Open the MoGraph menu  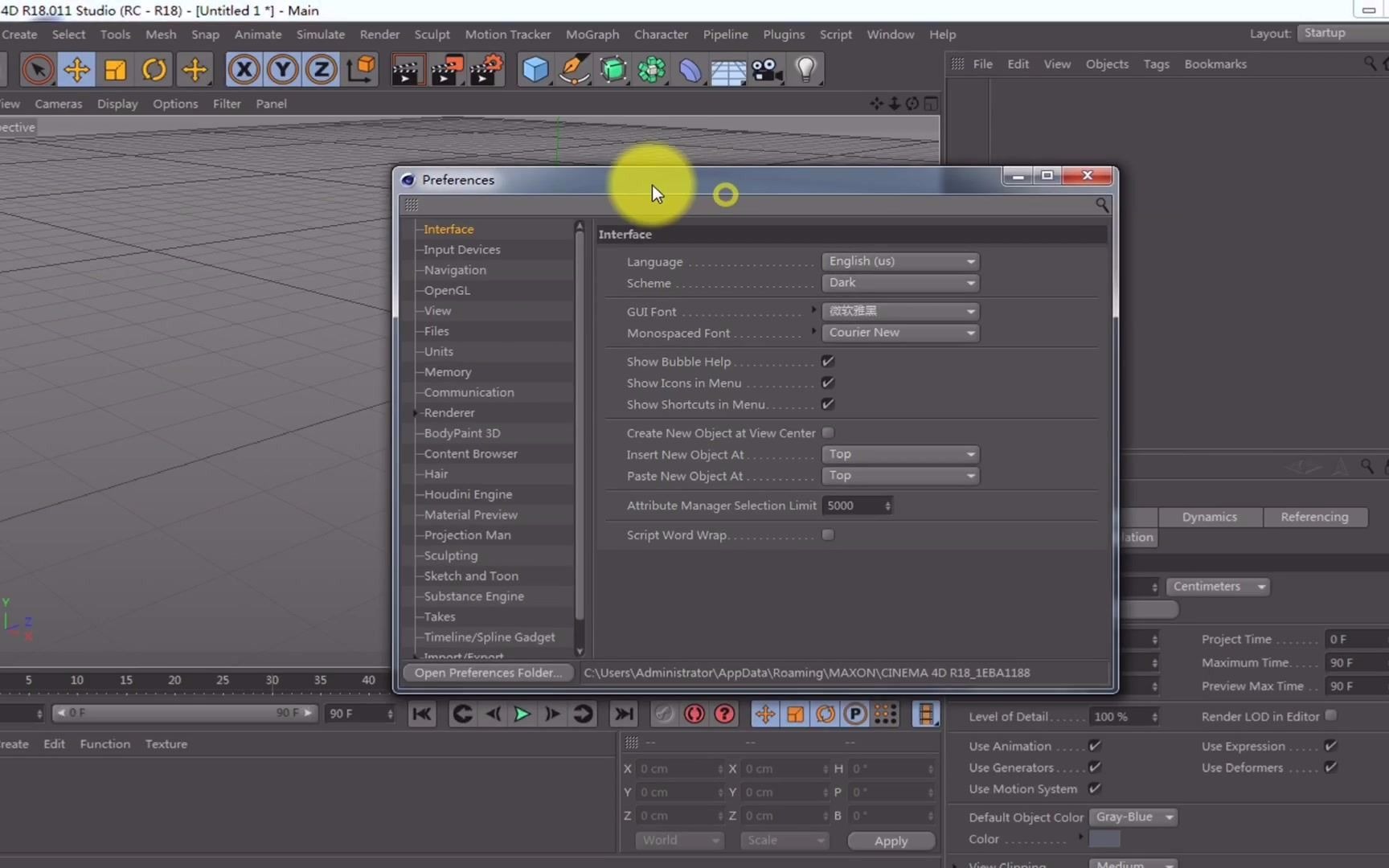click(592, 35)
